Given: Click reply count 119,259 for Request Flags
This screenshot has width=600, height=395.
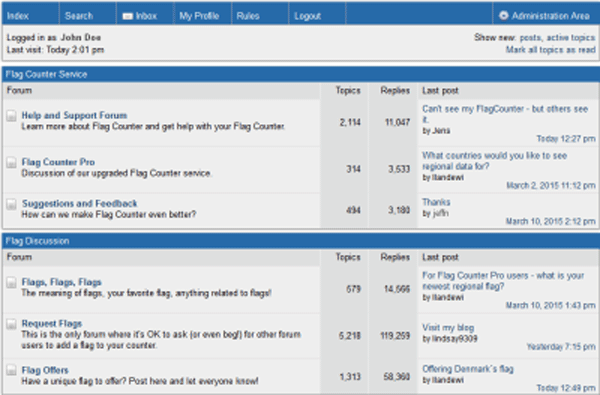Looking at the screenshot, I should tap(395, 336).
